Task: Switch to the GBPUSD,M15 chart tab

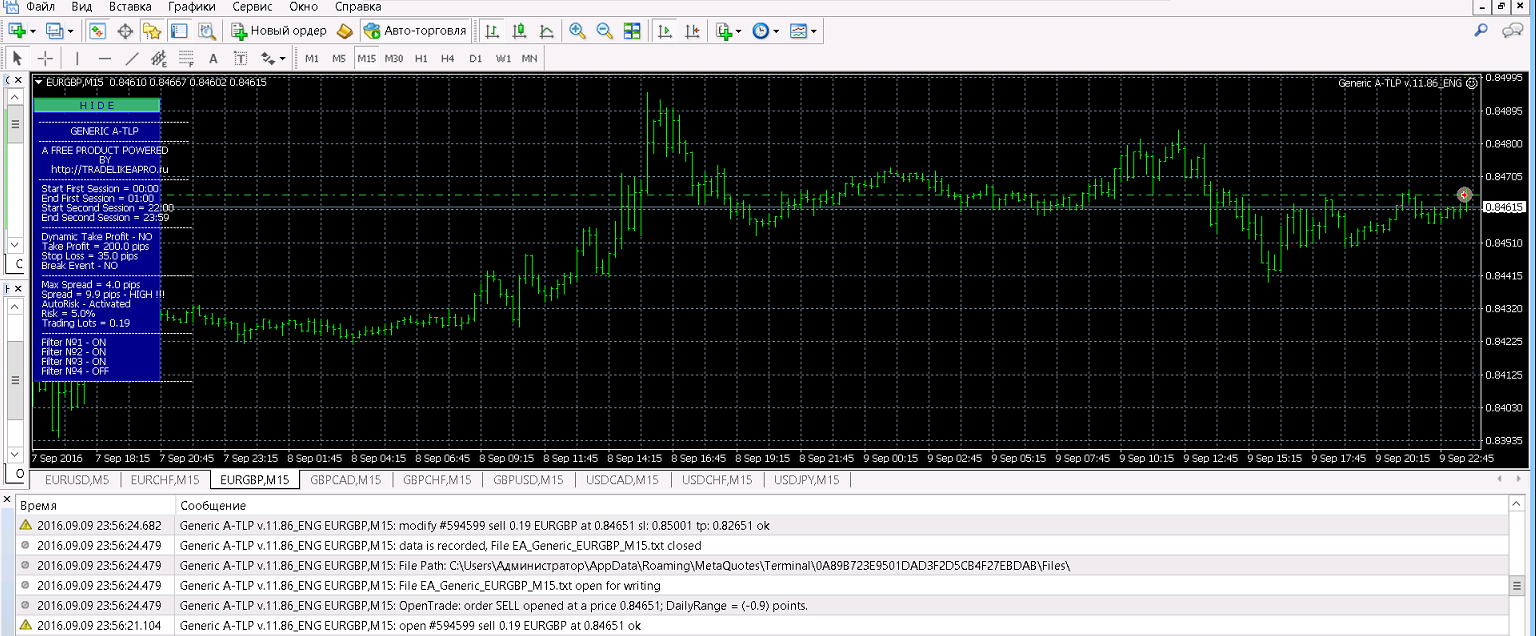Action: [x=530, y=480]
